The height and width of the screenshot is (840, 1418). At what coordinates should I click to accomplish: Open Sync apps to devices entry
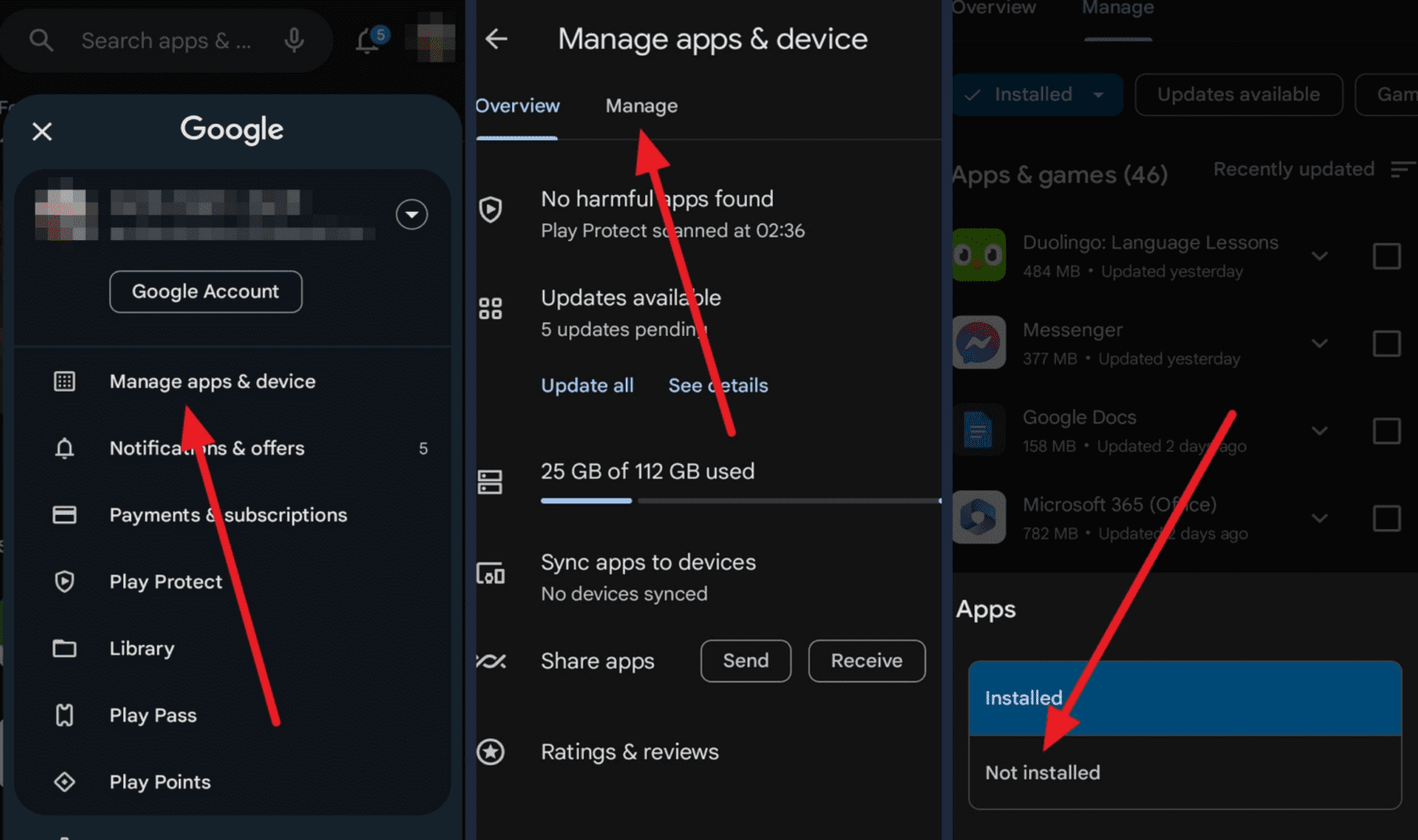(x=649, y=577)
